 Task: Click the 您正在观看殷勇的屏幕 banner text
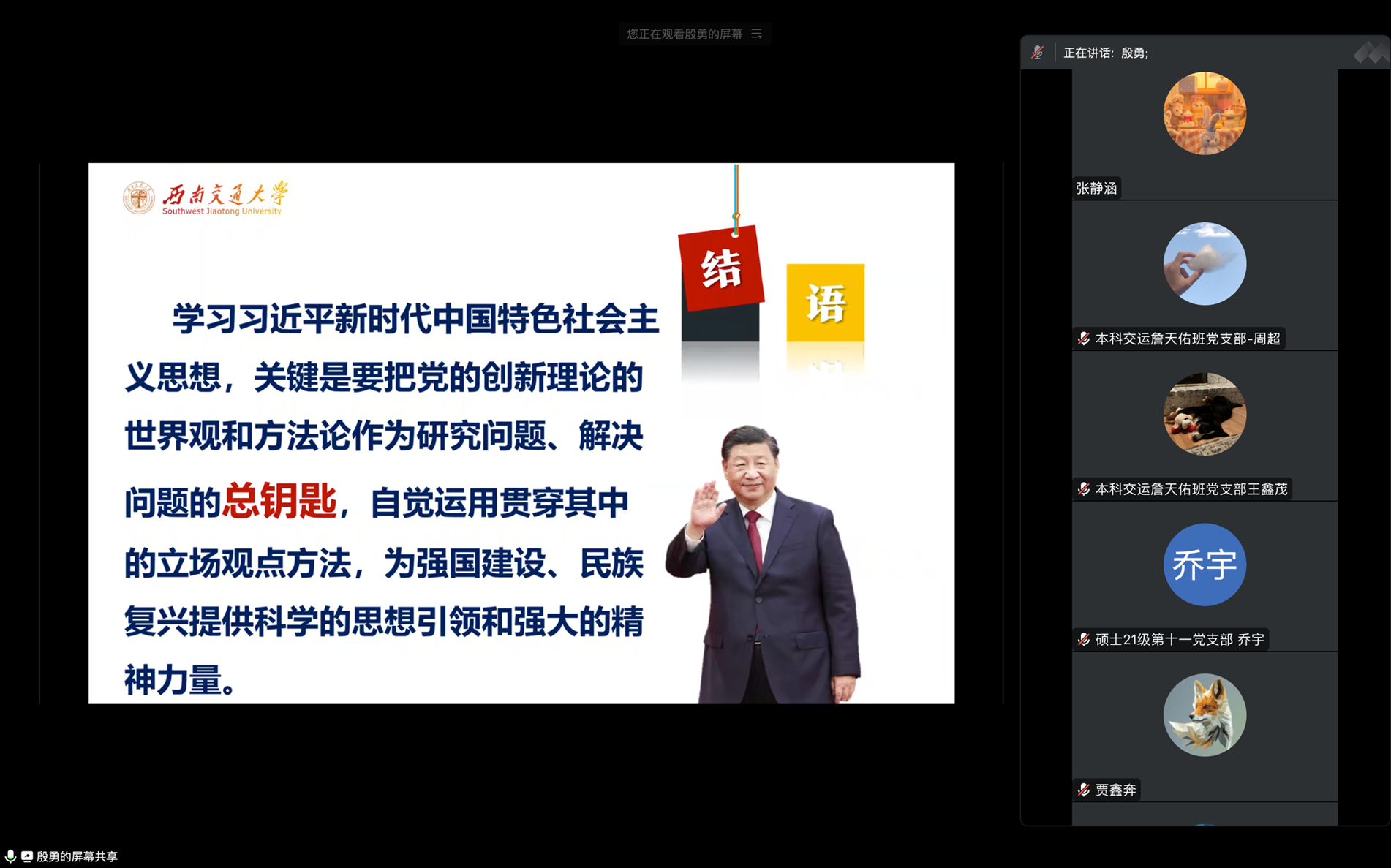684,34
